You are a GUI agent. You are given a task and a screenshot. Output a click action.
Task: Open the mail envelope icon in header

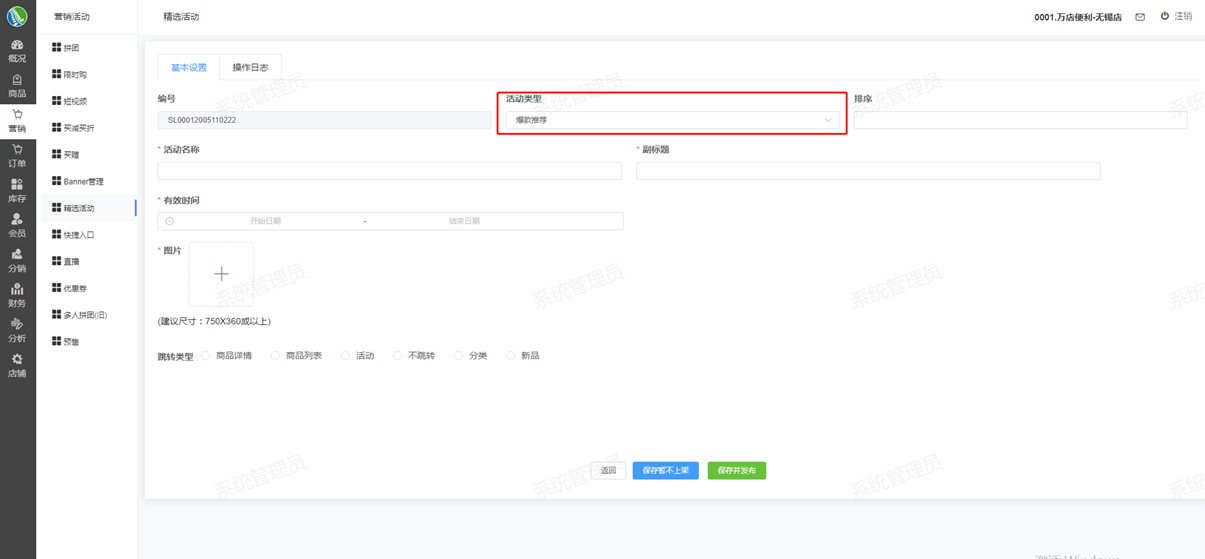click(1140, 17)
